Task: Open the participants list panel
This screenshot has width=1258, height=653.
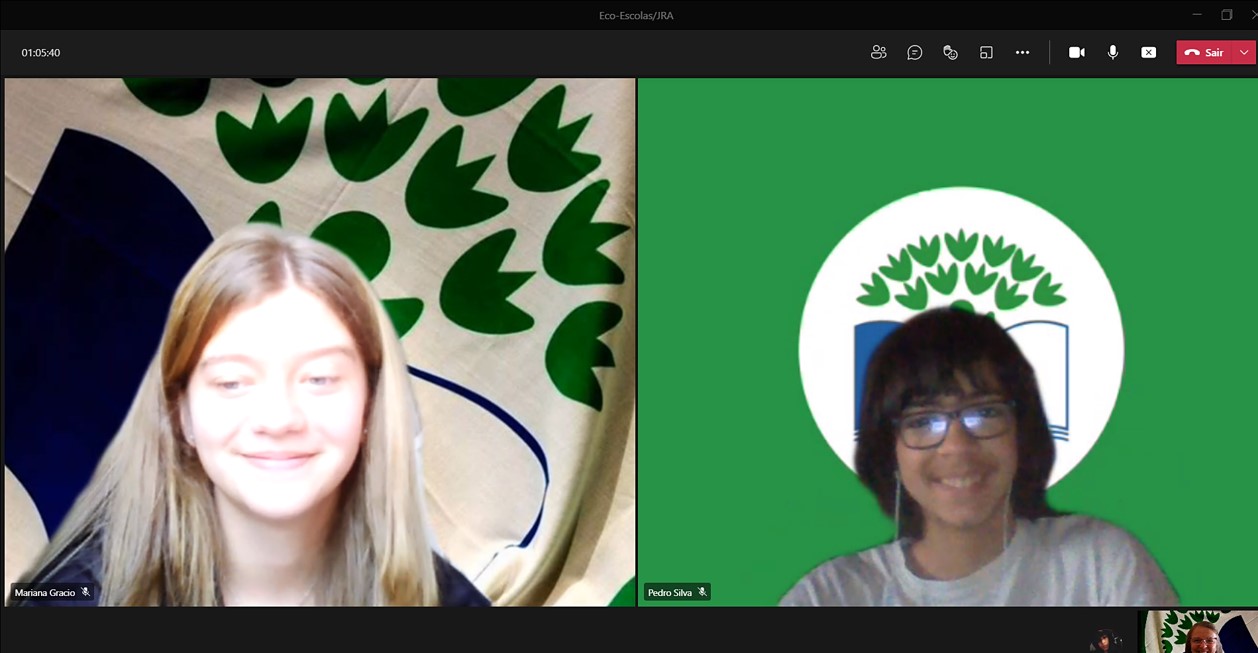Action: click(x=878, y=53)
